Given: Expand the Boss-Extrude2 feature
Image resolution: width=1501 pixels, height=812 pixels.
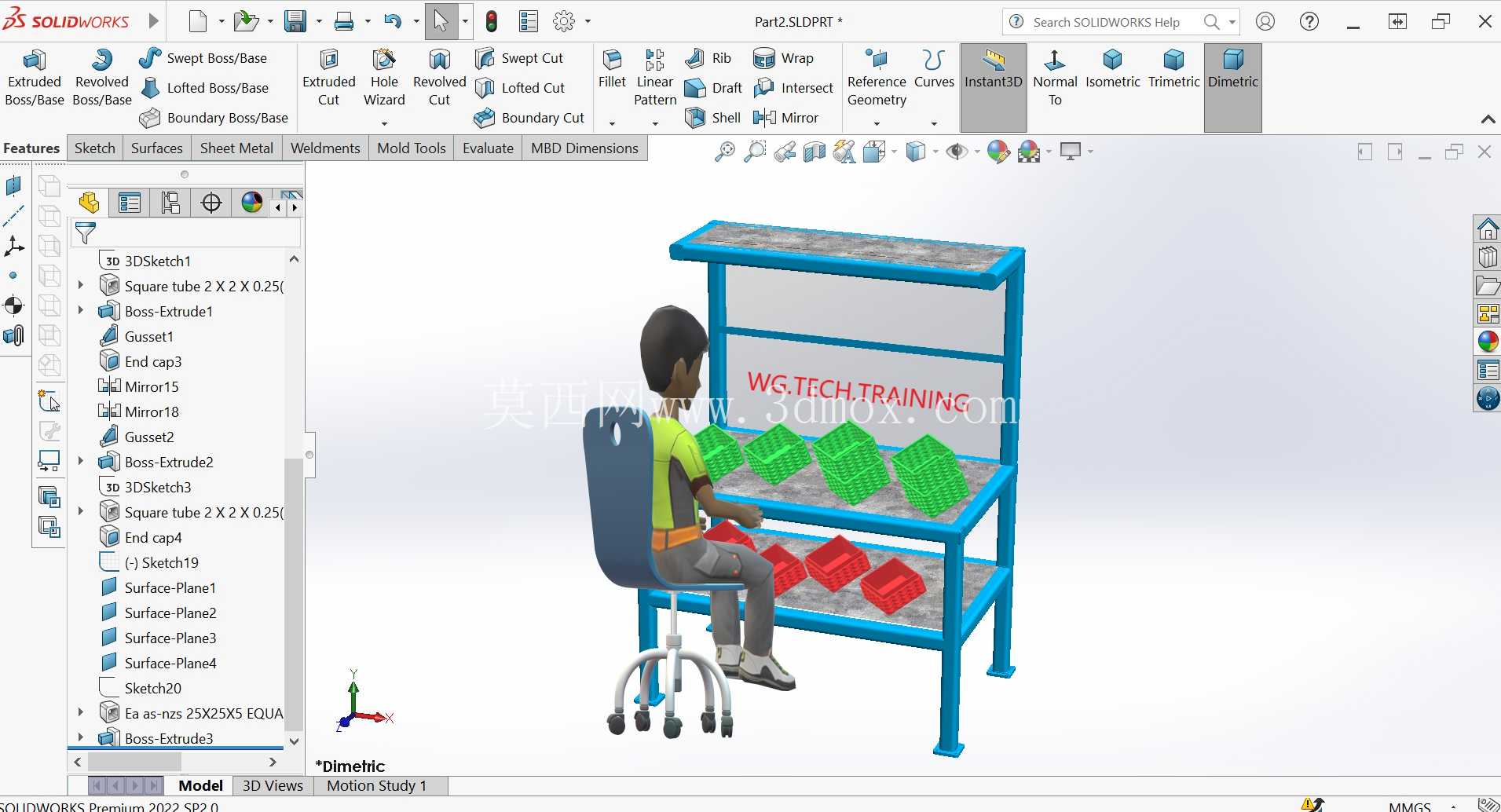Looking at the screenshot, I should (80, 462).
